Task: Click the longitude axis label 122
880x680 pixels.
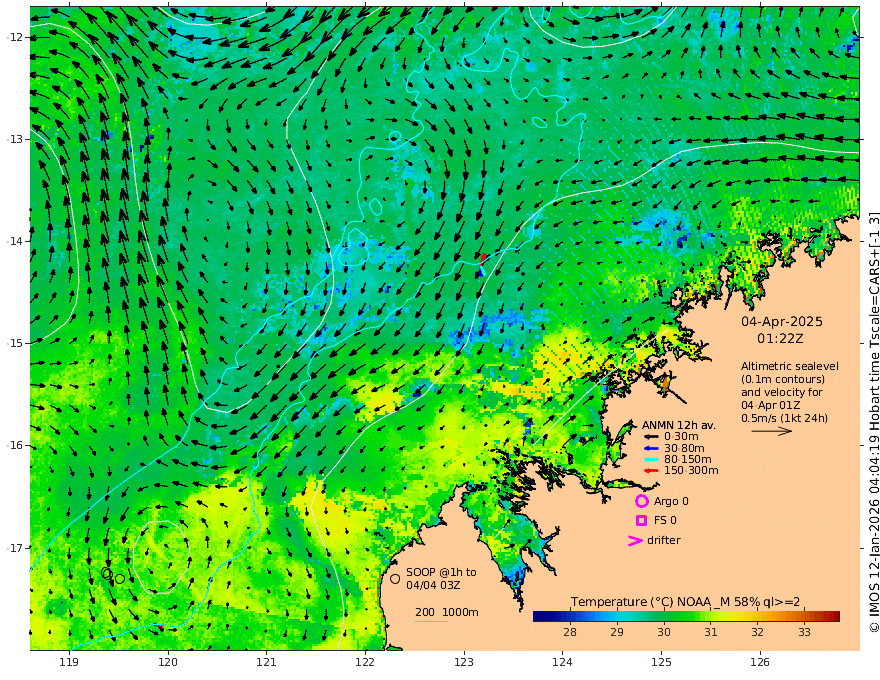Action: [x=365, y=663]
